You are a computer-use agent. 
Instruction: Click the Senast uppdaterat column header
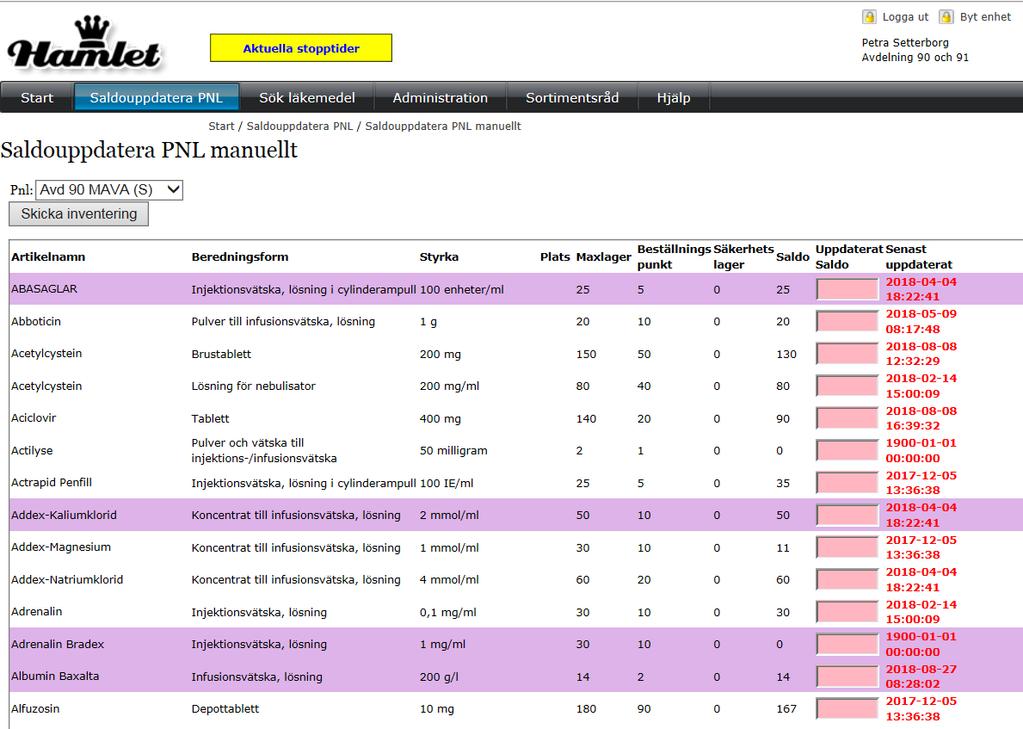pyautogui.click(x=919, y=257)
